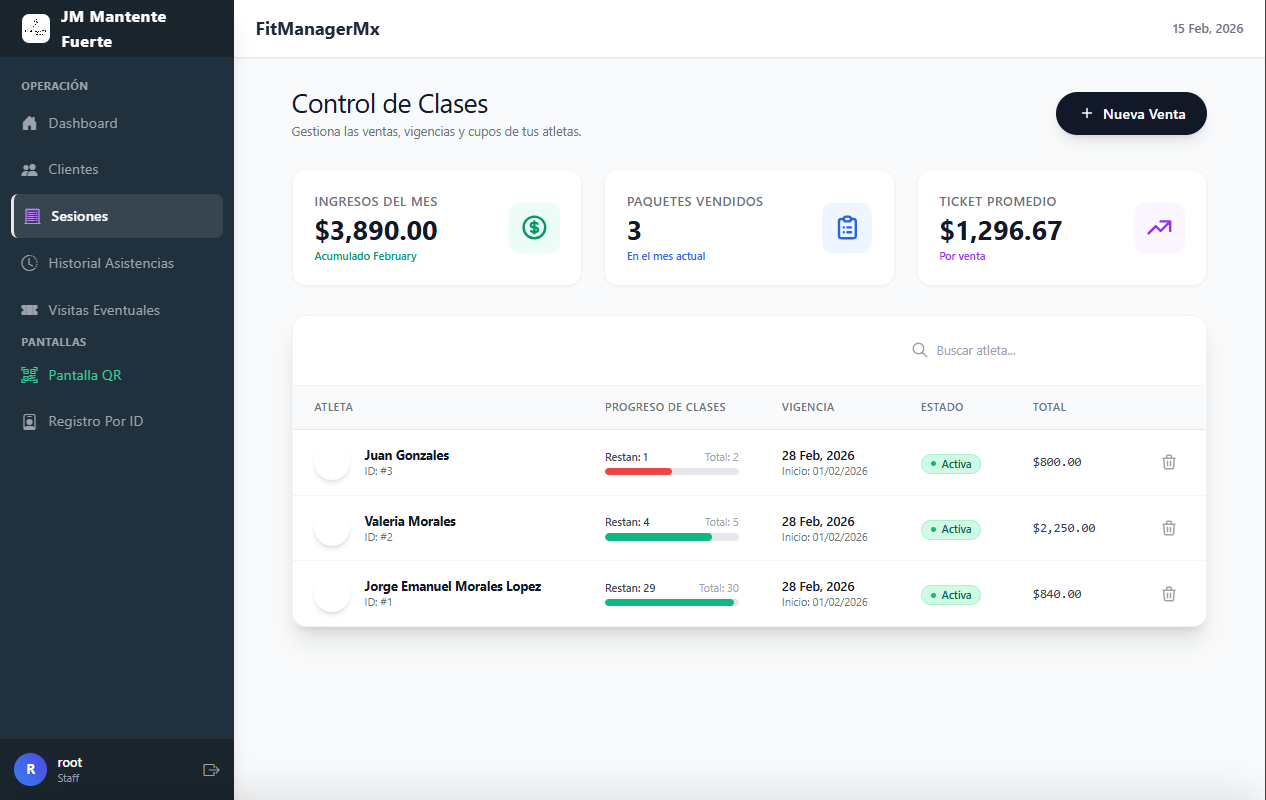Viewport: 1266px width, 800px height.
Task: Delete Valeria Morales package via trash icon
Action: click(1168, 528)
